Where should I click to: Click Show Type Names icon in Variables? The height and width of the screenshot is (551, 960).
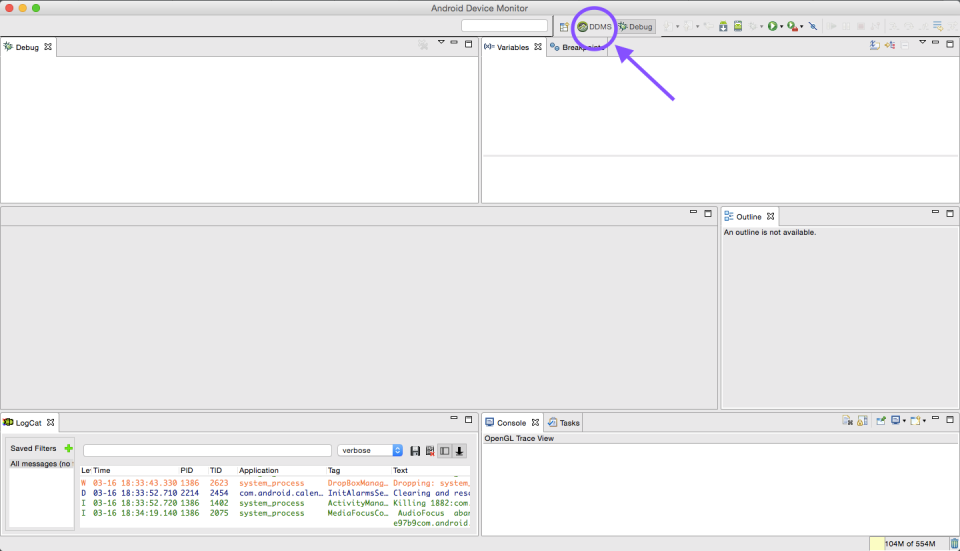pyautogui.click(x=875, y=45)
